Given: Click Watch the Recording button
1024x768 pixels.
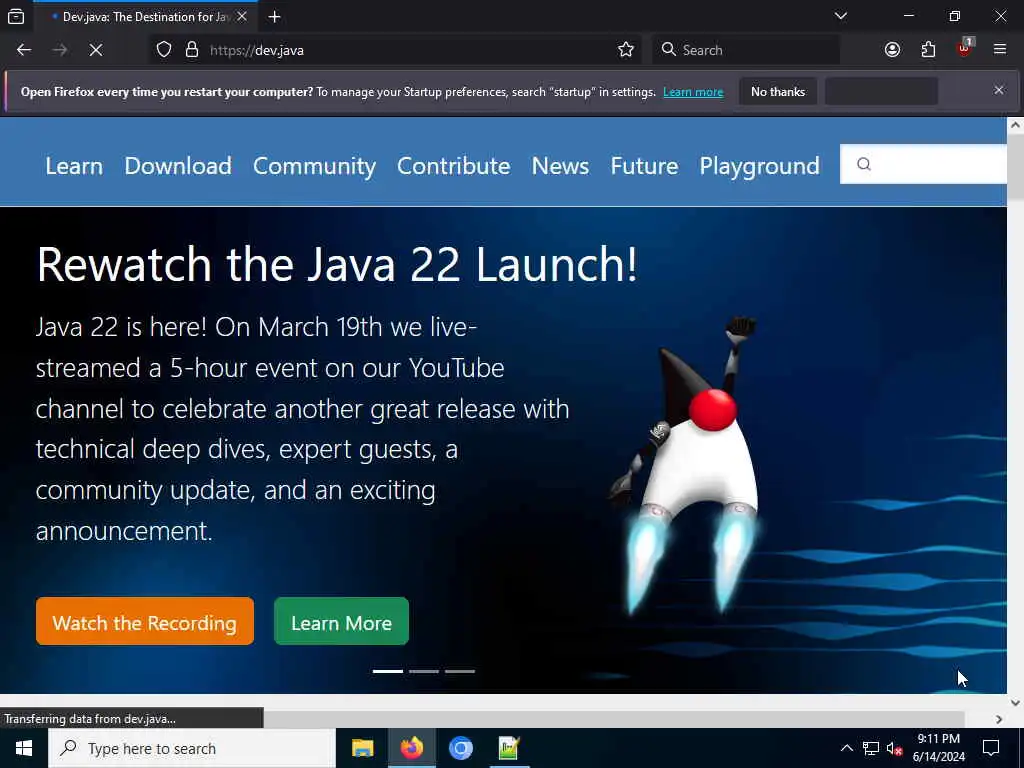Looking at the screenshot, I should [145, 621].
